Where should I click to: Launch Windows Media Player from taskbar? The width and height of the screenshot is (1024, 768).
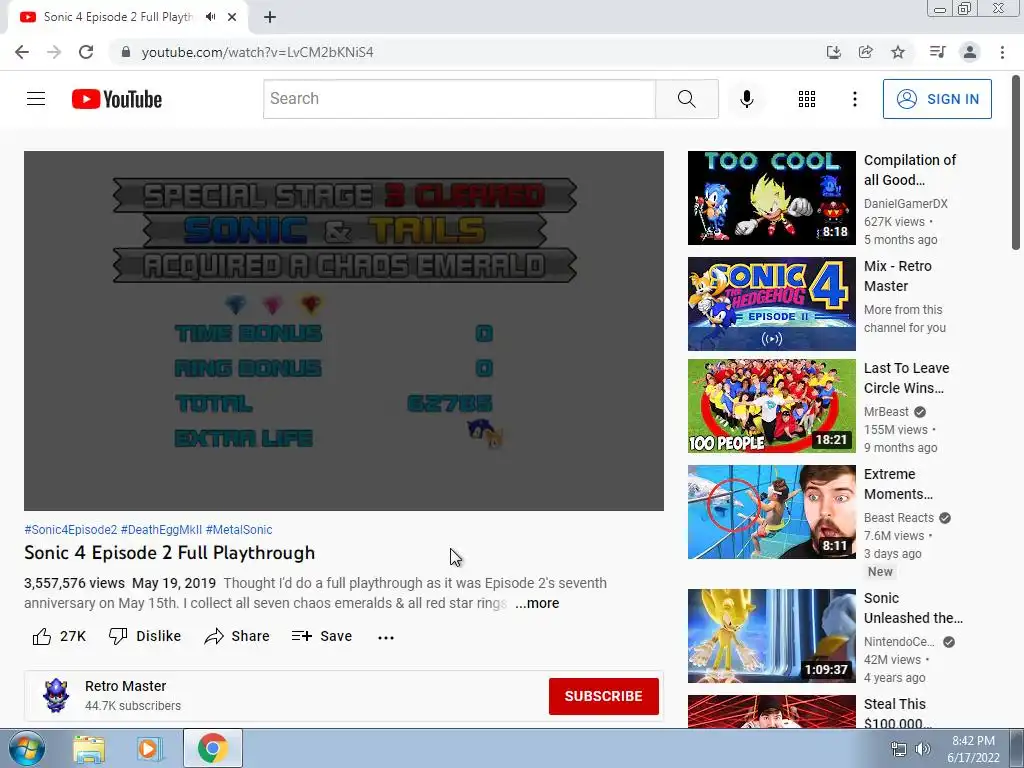(x=150, y=748)
